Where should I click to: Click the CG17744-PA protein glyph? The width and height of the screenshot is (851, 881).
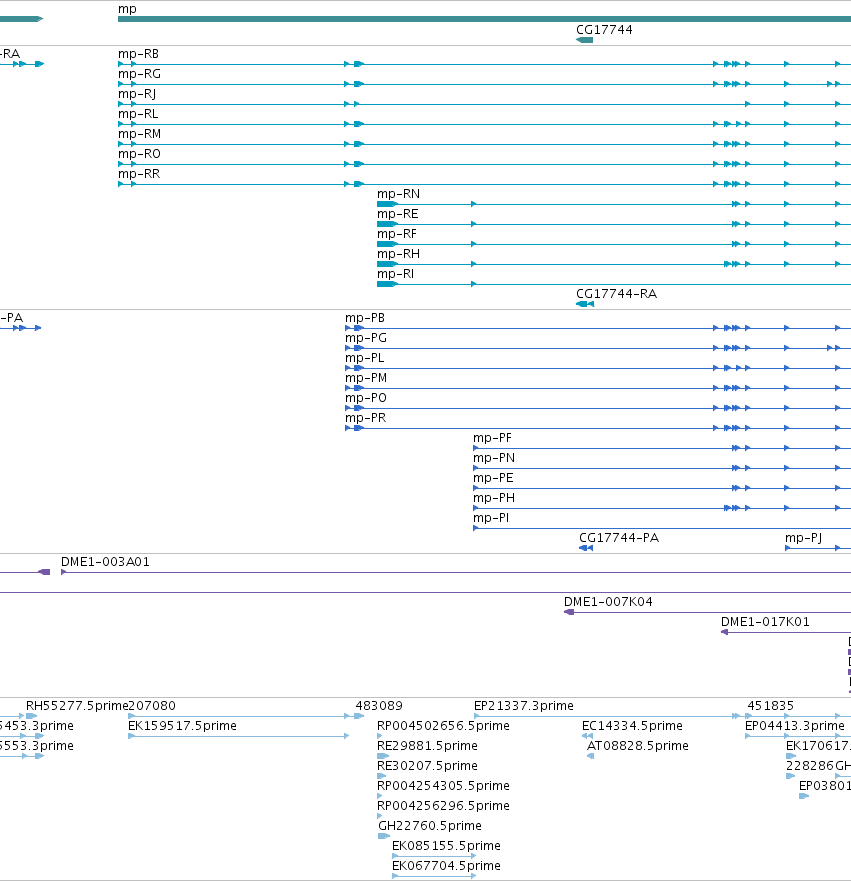[586, 548]
